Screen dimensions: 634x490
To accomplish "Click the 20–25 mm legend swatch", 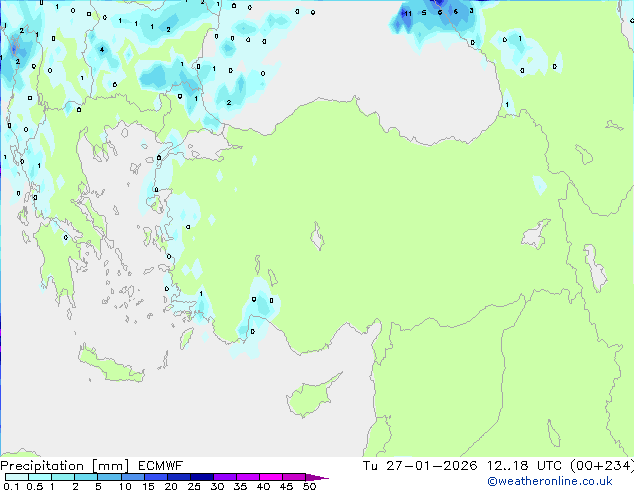I will click(x=178, y=477).
